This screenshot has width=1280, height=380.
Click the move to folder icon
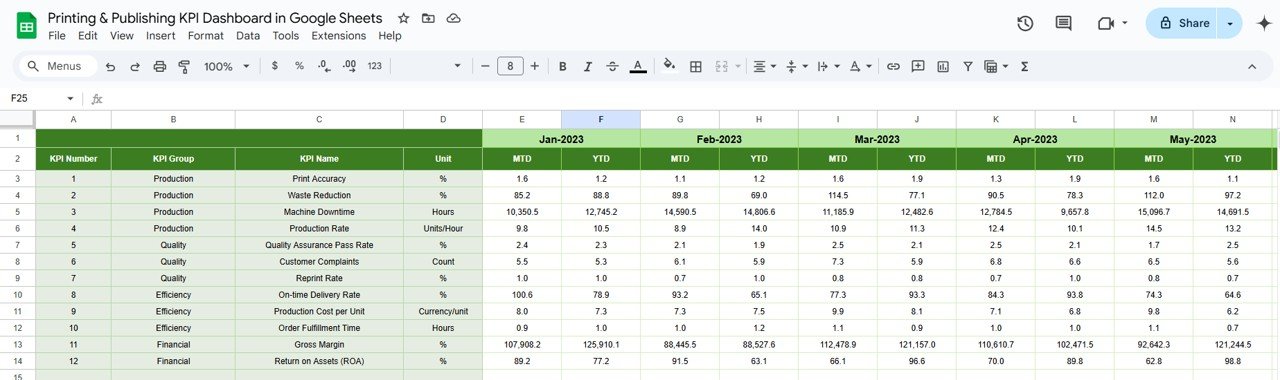(x=428, y=18)
